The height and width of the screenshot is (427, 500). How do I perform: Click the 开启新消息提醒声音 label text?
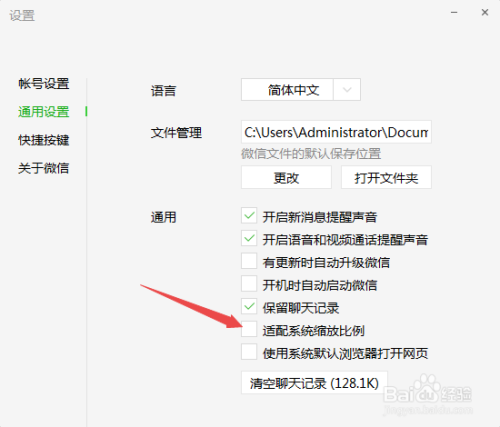[320, 217]
